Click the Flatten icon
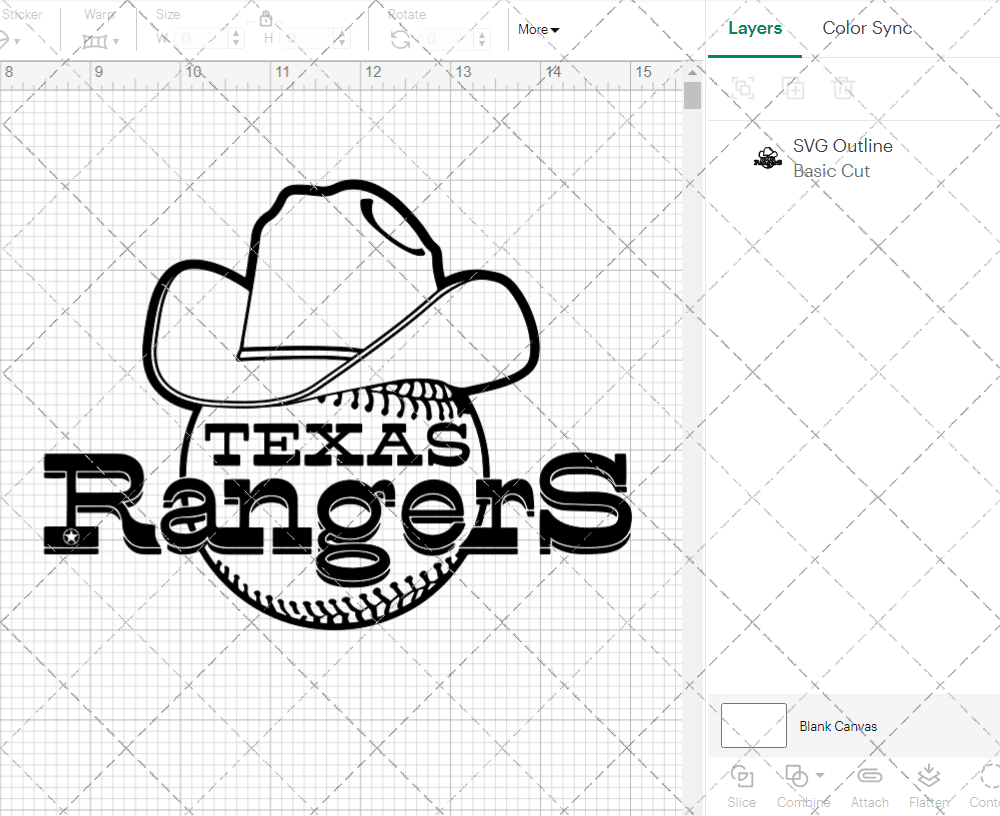Screen dimensions: 1000x816 (929, 776)
